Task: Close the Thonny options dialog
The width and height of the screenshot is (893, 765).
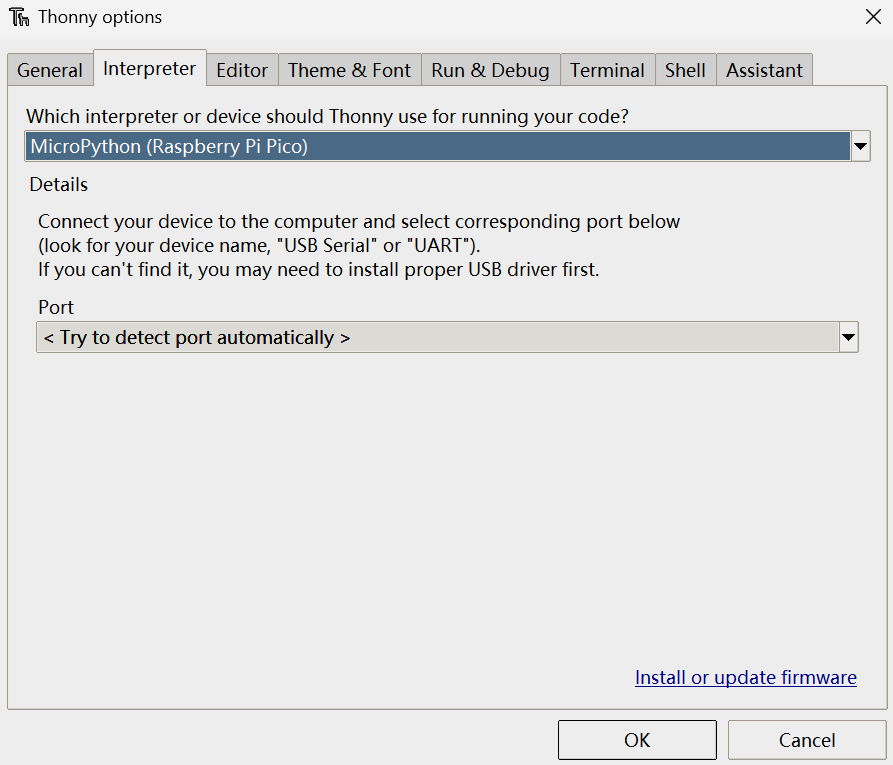Action: pos(872,17)
